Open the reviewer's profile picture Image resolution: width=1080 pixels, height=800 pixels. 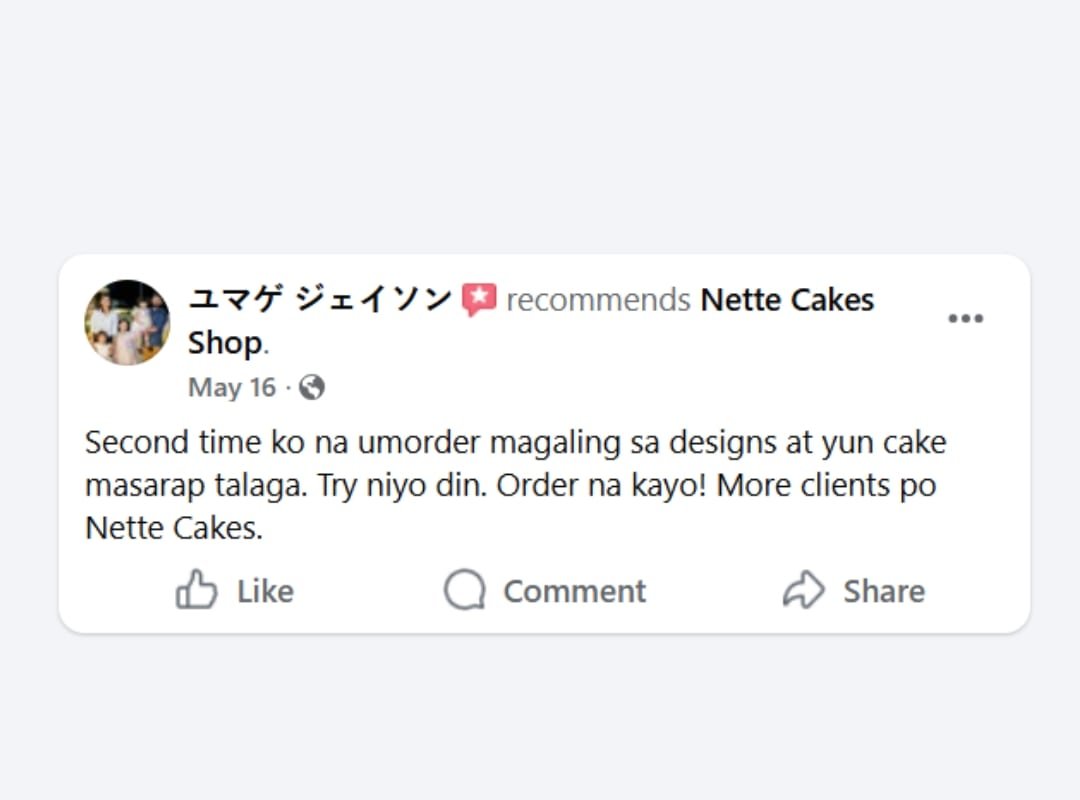(127, 322)
